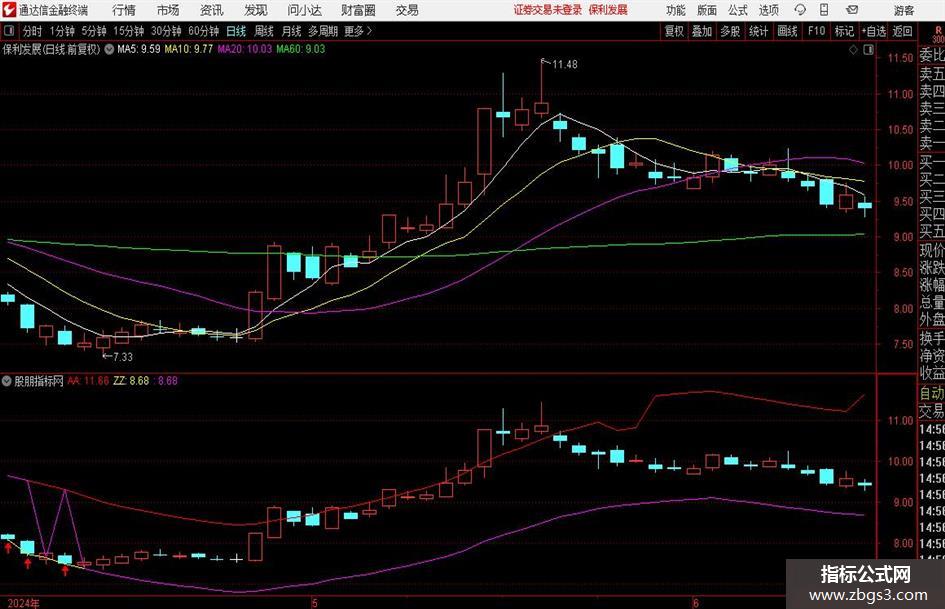The image size is (945, 609).
Task: Select the 日线 daily chart tab
Action: [x=236, y=31]
